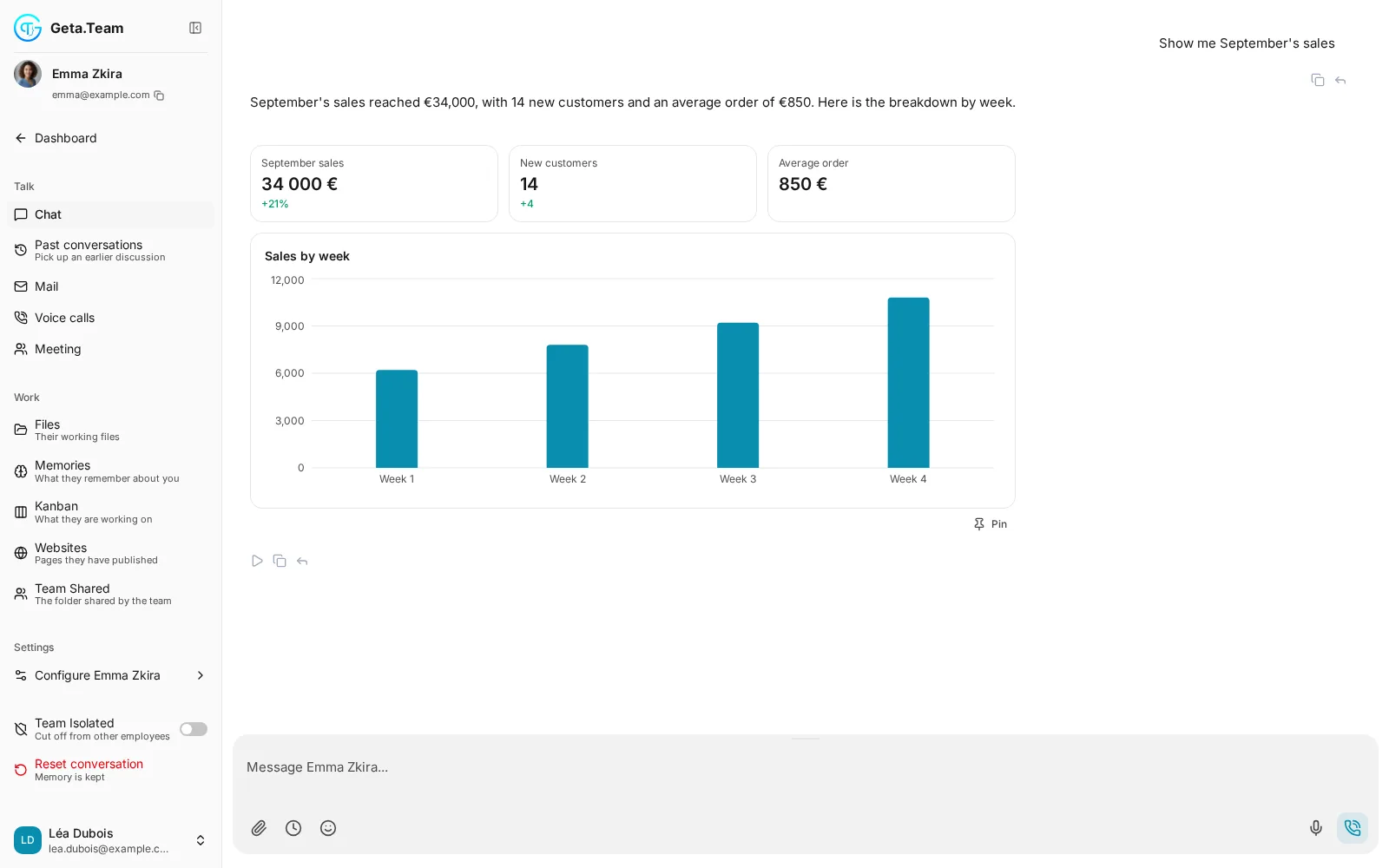
Task: Select the Average order 850 € card
Action: pyautogui.click(x=892, y=183)
